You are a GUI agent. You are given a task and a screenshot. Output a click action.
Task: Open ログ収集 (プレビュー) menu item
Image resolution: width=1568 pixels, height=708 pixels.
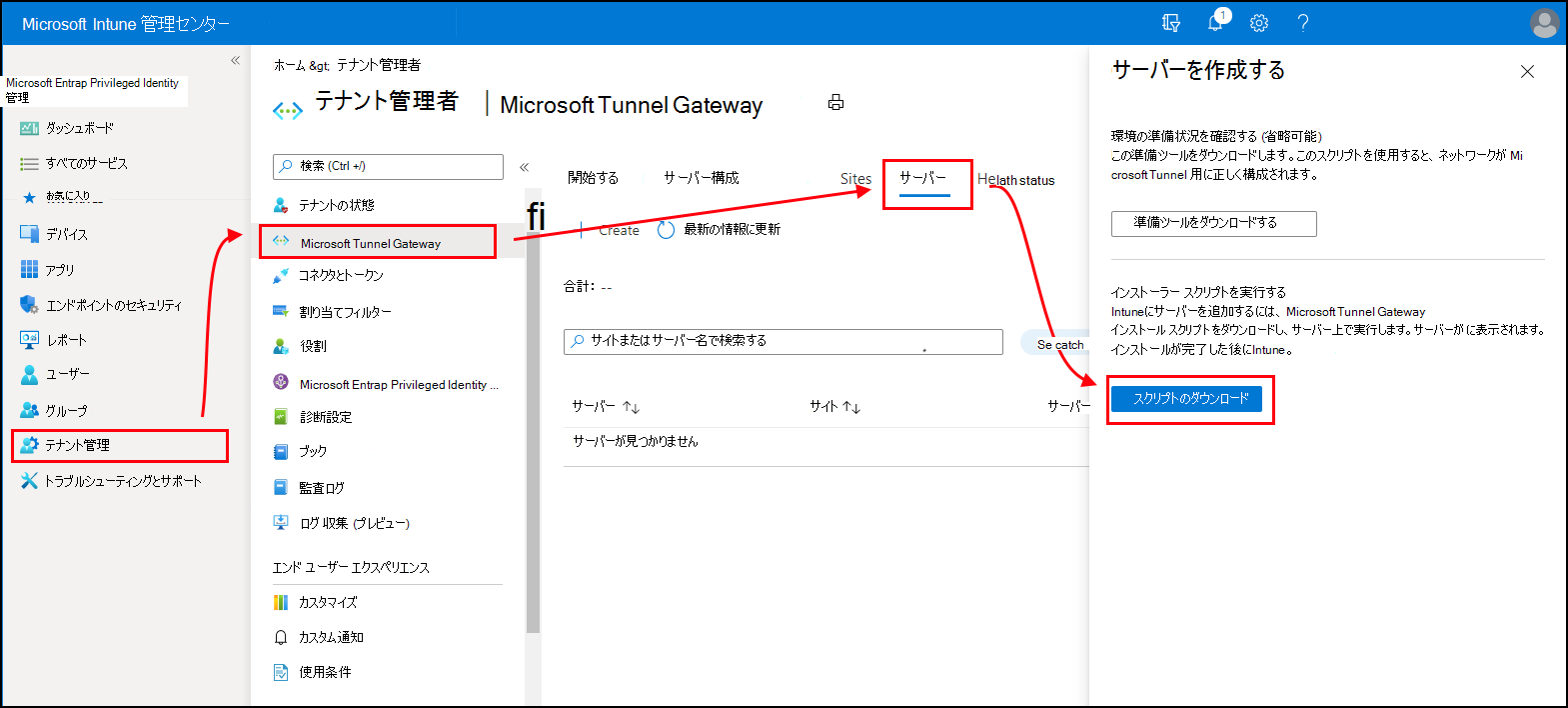[x=355, y=523]
